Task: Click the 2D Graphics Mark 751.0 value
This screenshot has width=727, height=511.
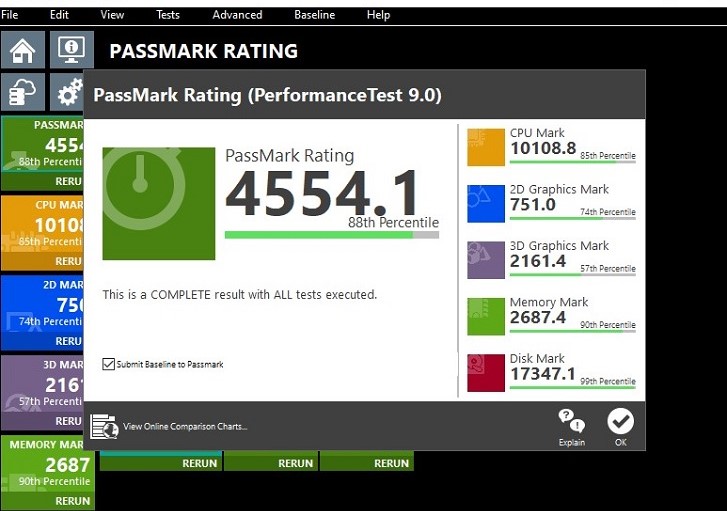Action: [533, 204]
